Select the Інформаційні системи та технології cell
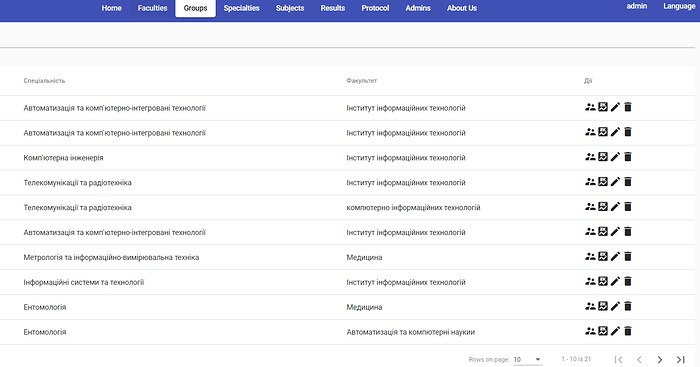 tap(83, 282)
